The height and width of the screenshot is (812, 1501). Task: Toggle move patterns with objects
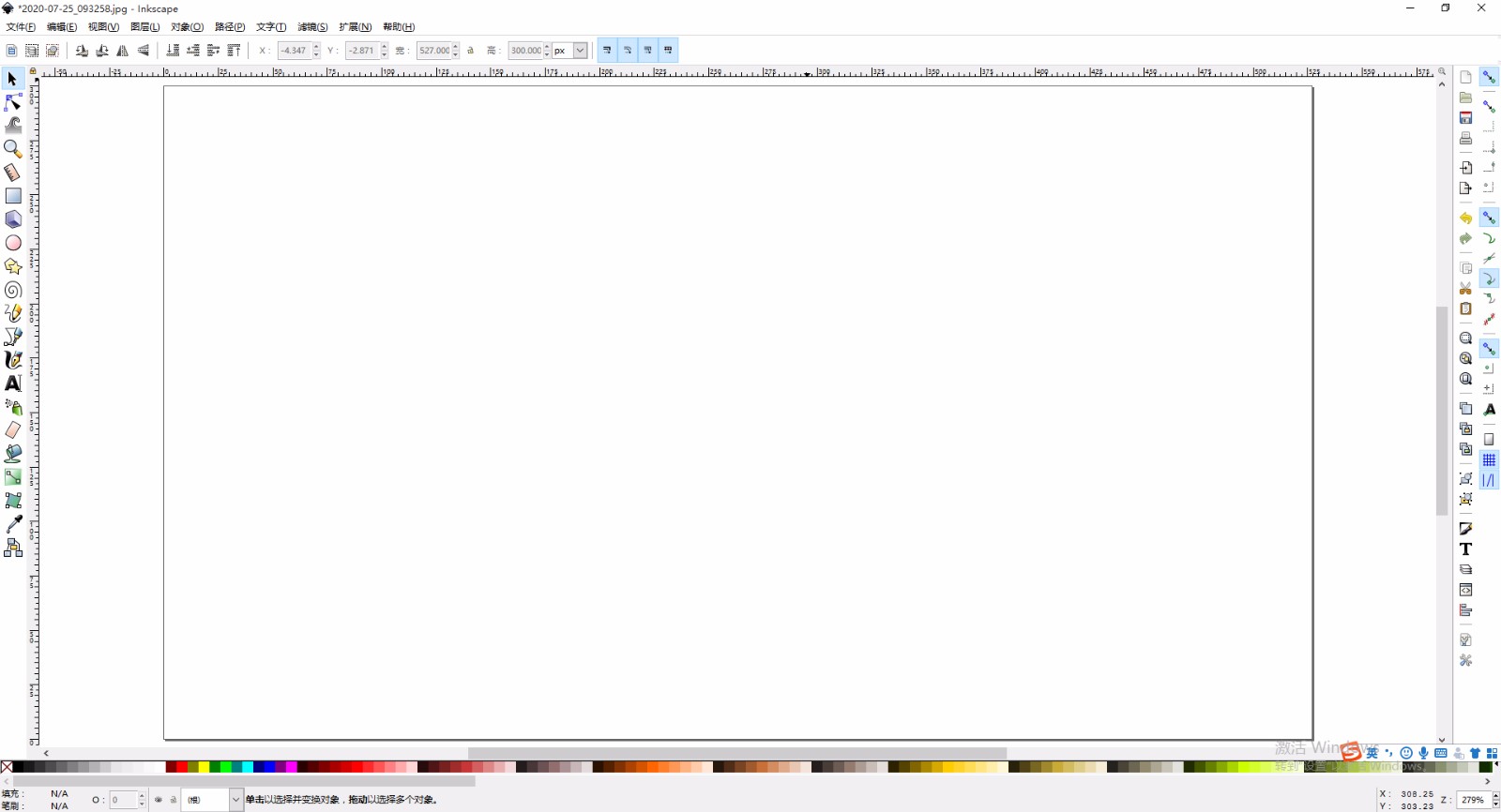[669, 51]
